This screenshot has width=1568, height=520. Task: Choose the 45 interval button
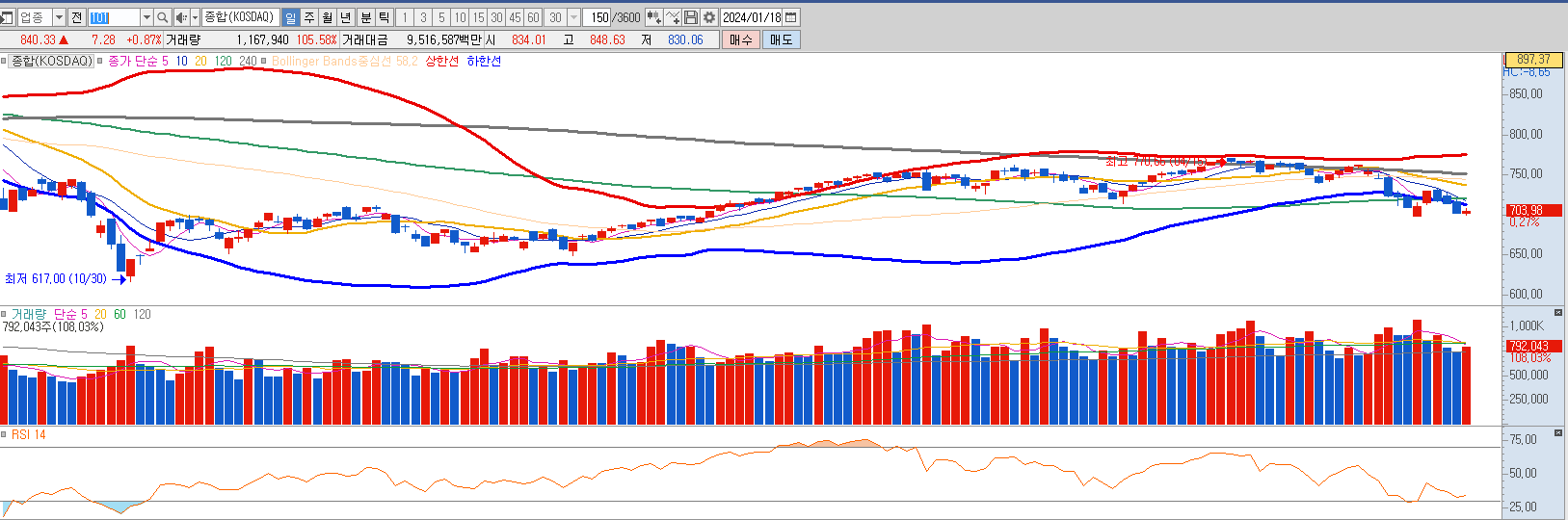[x=515, y=17]
